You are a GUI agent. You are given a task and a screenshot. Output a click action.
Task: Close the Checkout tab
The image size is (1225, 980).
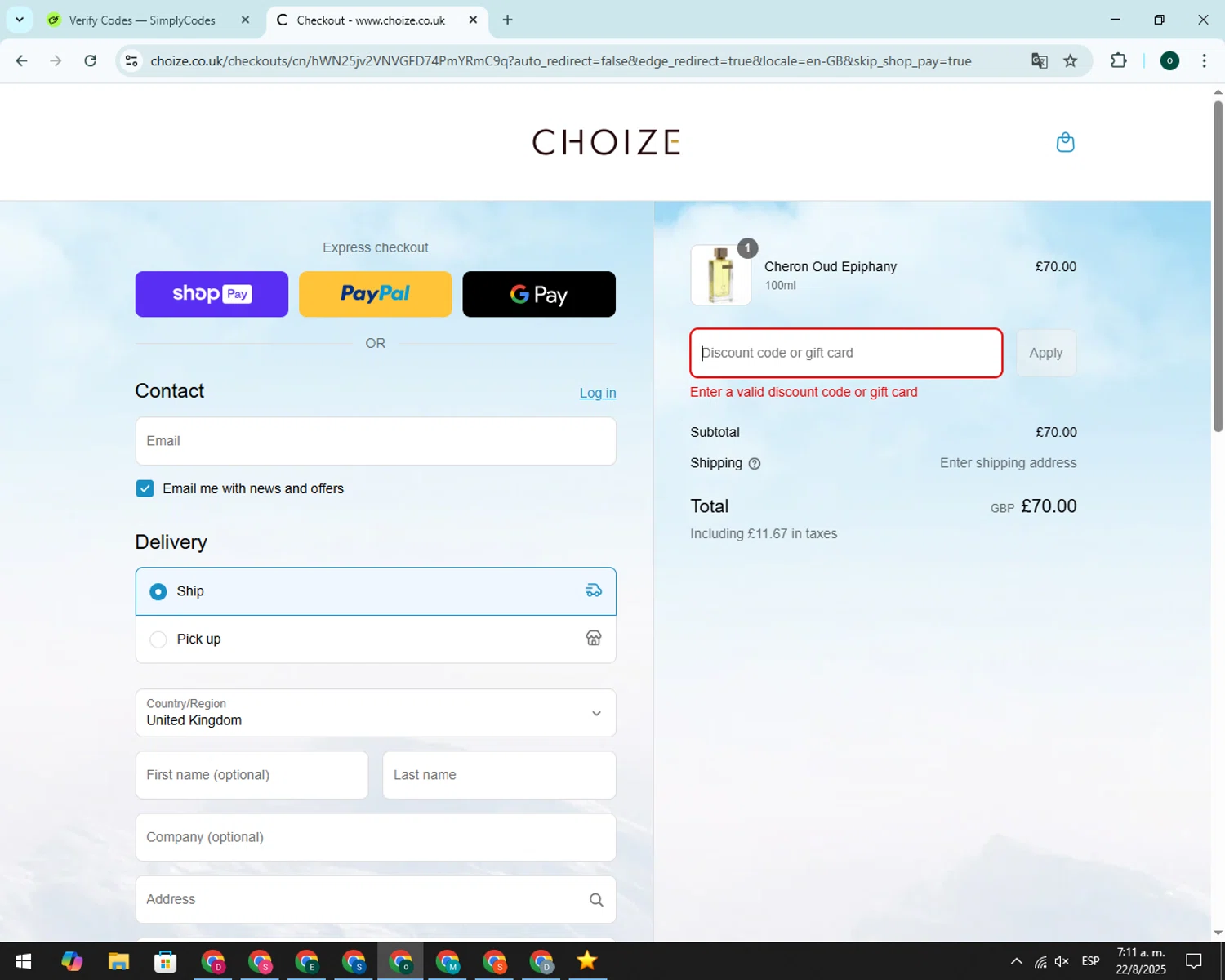pos(473,20)
